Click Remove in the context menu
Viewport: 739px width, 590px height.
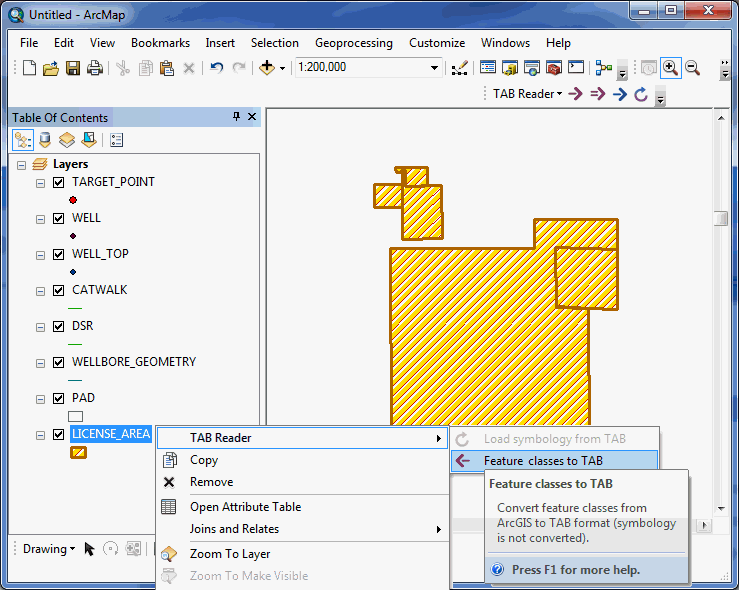click(x=303, y=482)
